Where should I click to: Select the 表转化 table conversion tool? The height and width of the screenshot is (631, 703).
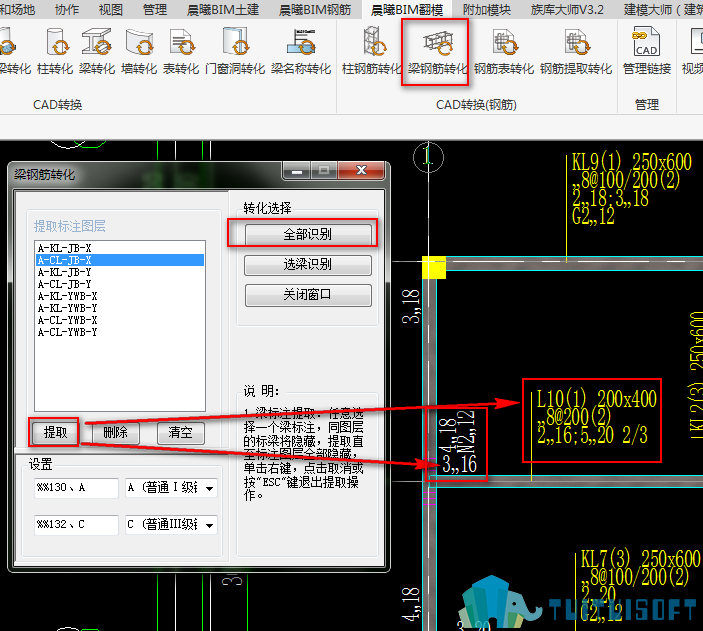(x=181, y=51)
